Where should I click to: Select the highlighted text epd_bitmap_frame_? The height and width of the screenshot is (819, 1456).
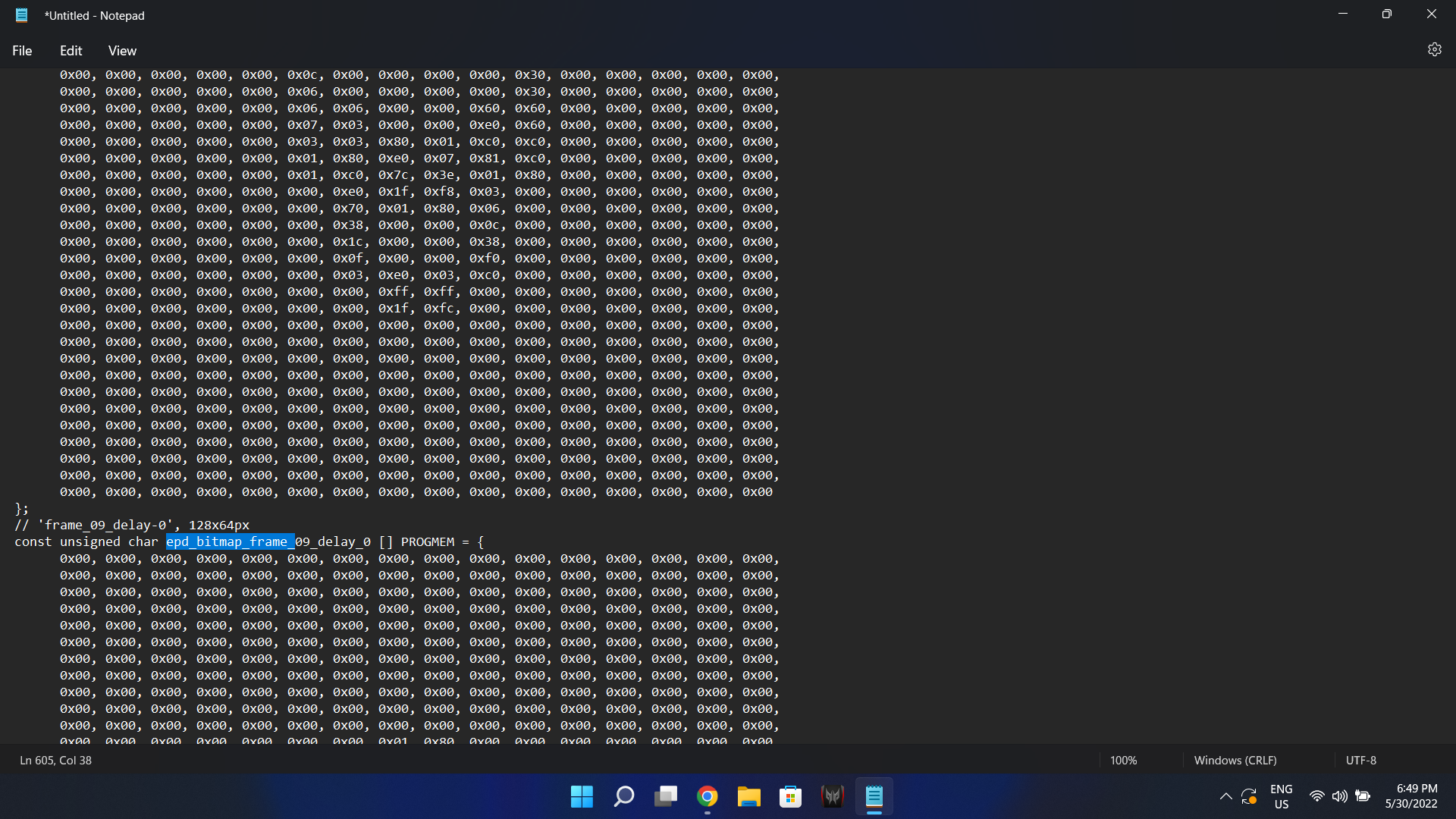click(x=229, y=541)
